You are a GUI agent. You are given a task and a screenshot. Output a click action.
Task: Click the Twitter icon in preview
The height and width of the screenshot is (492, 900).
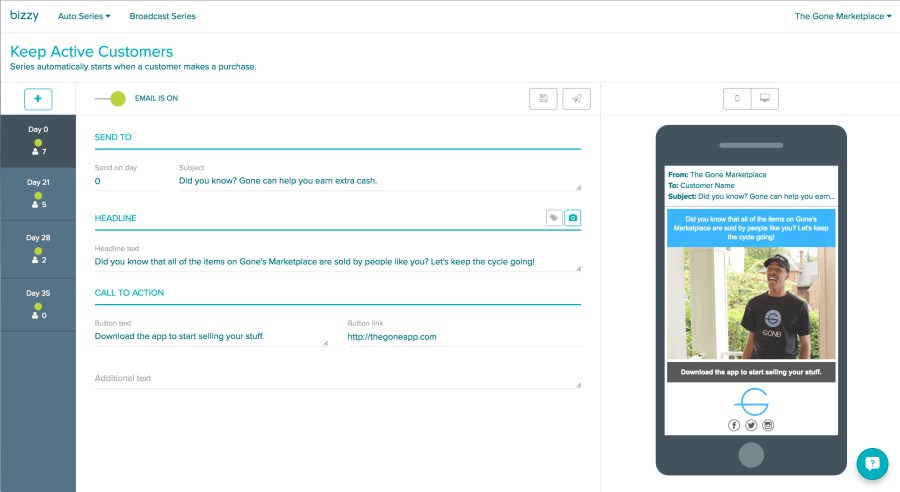(x=751, y=425)
